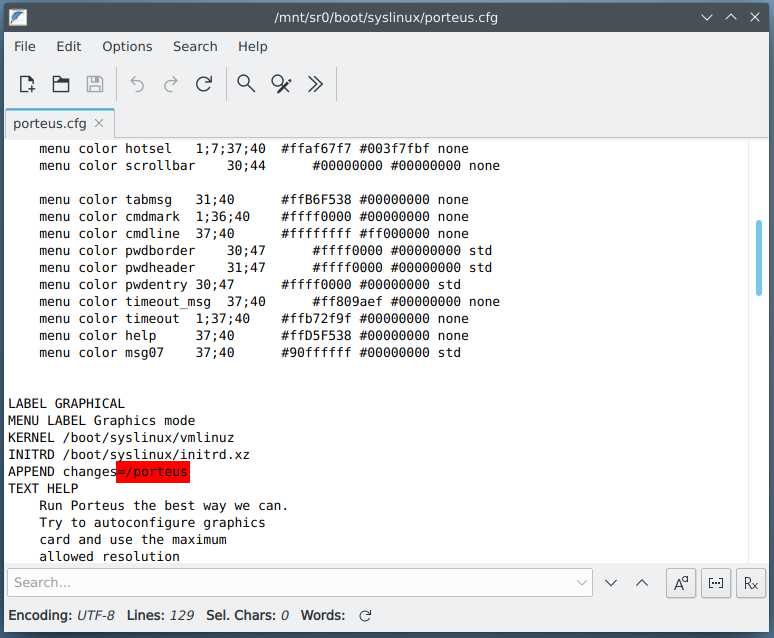Click the reload document icon
Image resolution: width=774 pixels, height=638 pixels.
[204, 84]
